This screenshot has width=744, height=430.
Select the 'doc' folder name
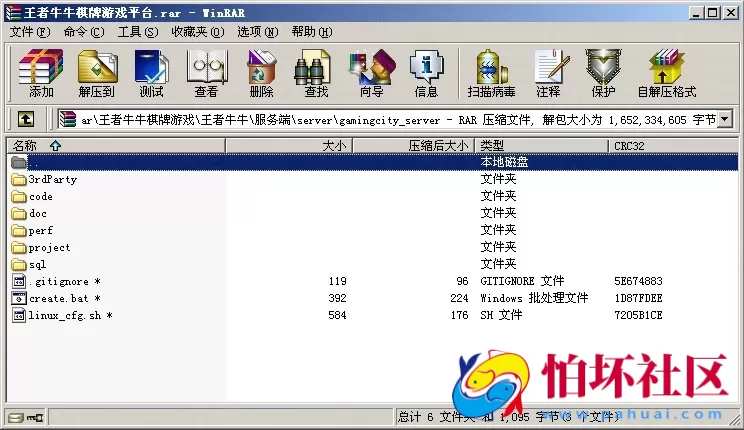click(38, 214)
